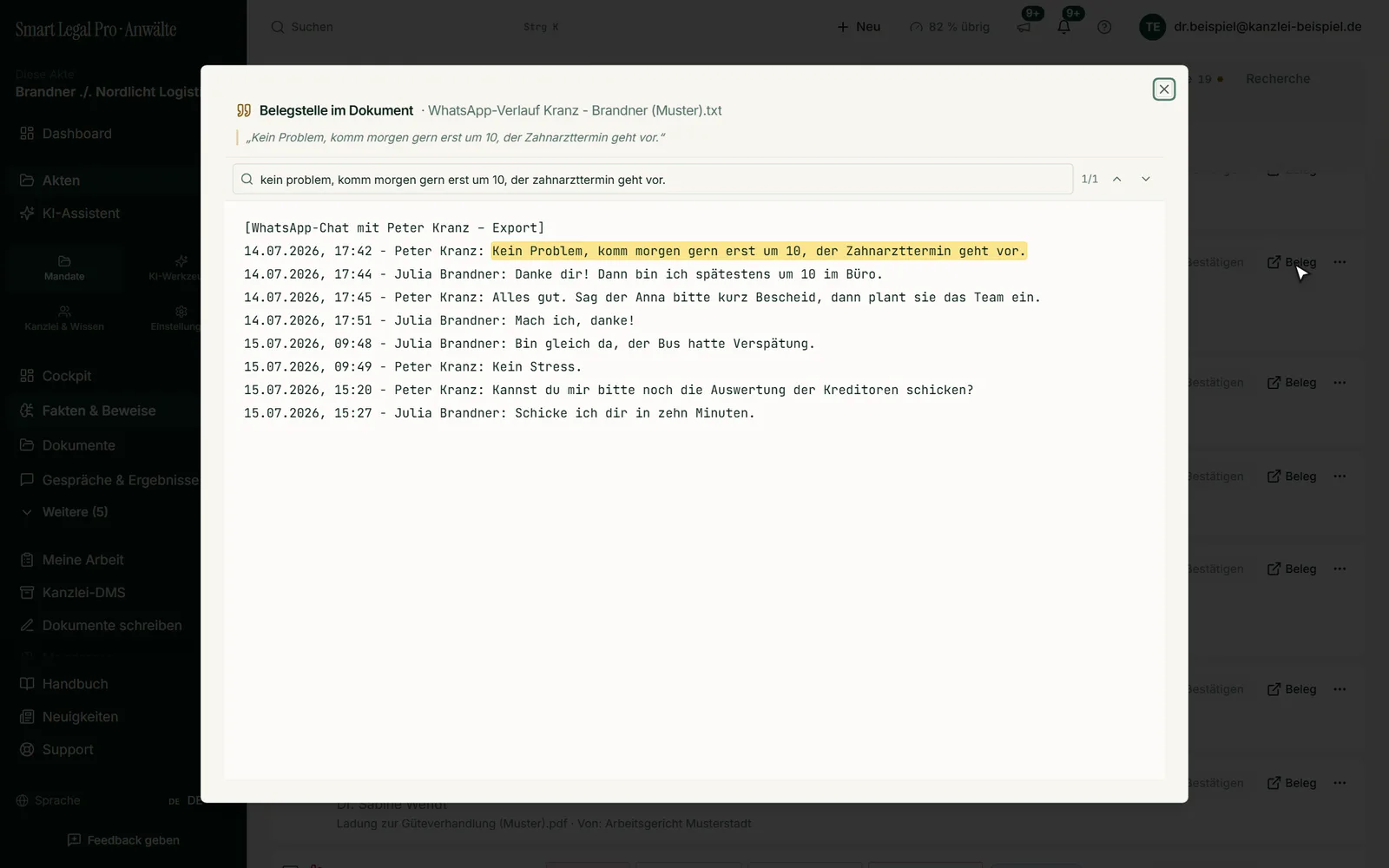This screenshot has height=868, width=1389.
Task: Open the notifications bell icon
Action: click(1063, 27)
